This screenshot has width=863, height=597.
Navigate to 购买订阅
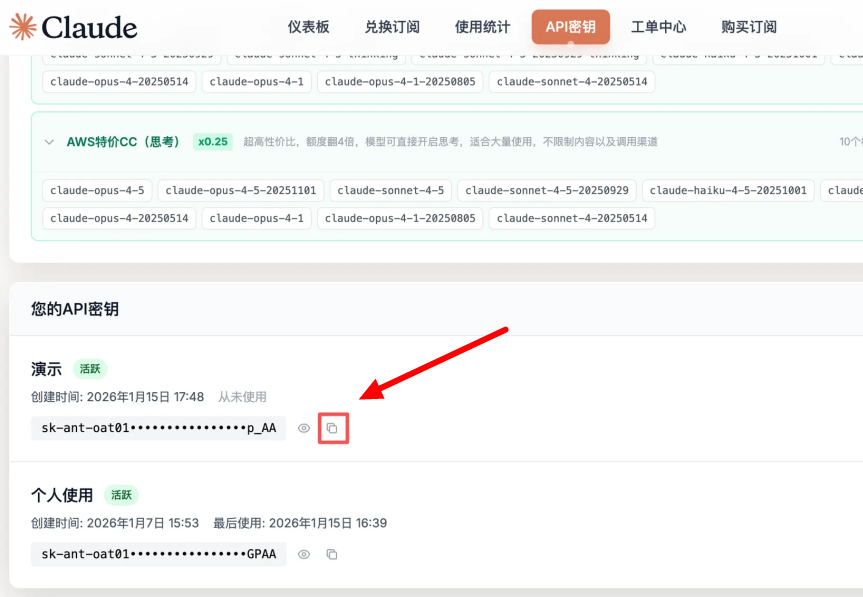coord(748,27)
